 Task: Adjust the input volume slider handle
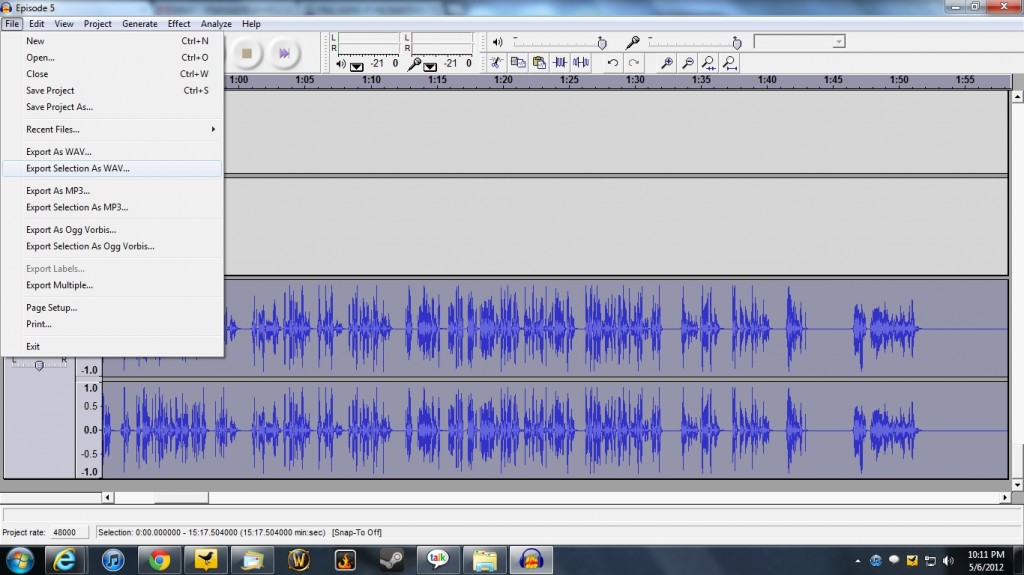pyautogui.click(x=737, y=43)
